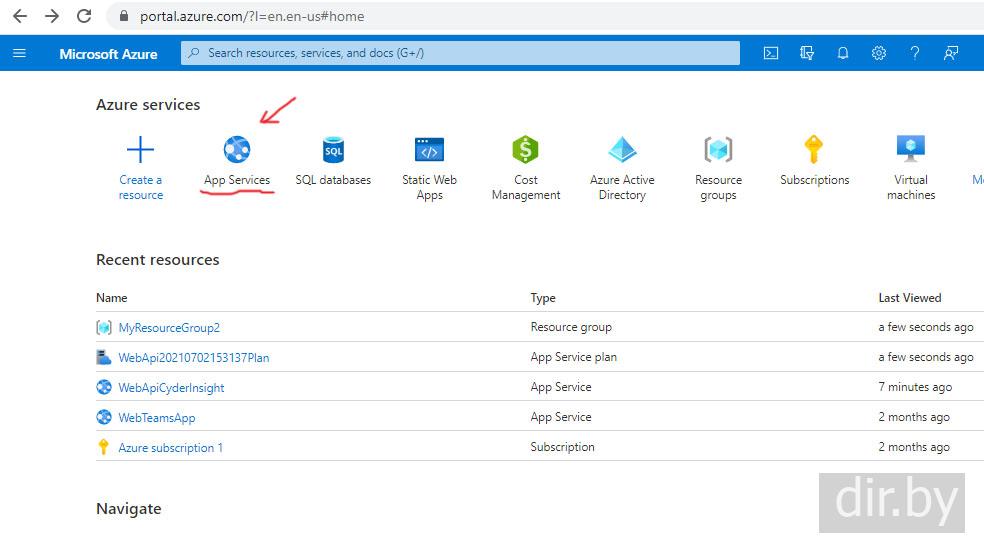Open Virtual machines service icon
This screenshot has width=984, height=543.
910,150
